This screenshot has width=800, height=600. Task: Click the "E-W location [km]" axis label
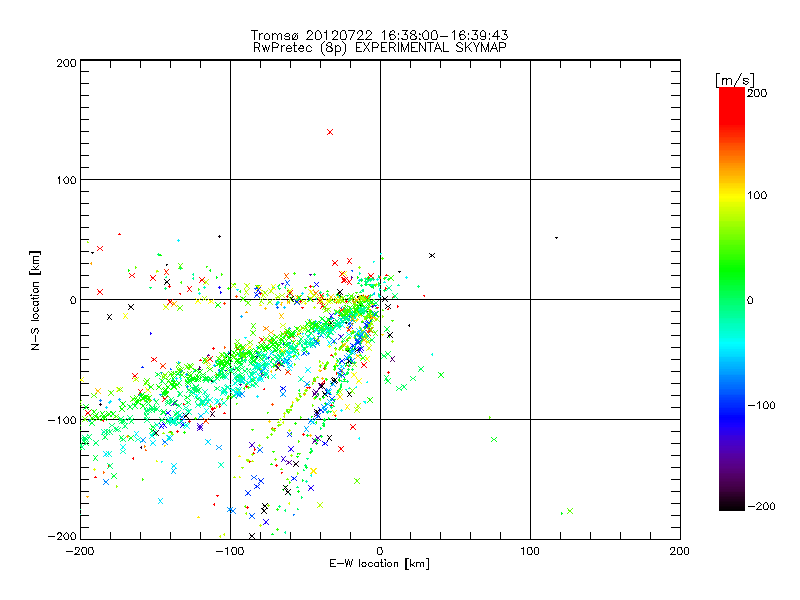pos(379,563)
